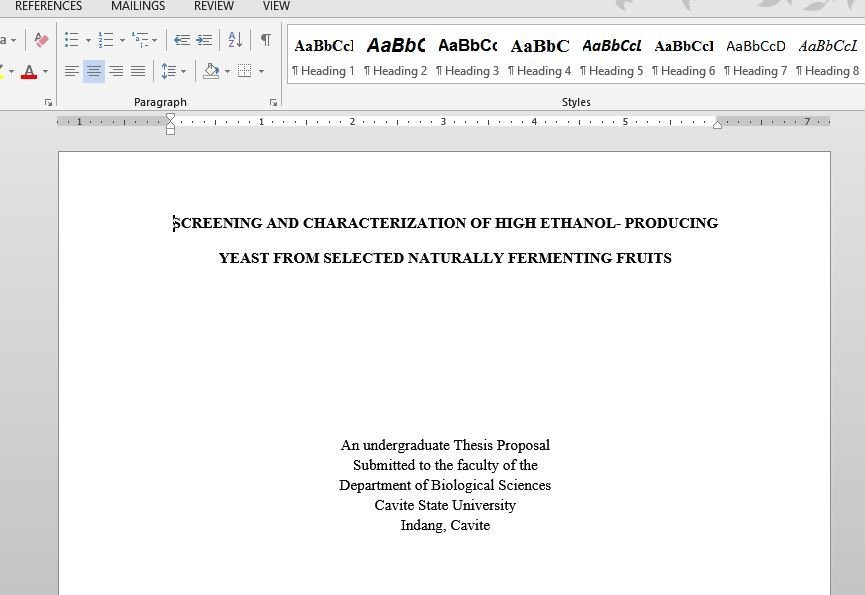Increase the paragraph indent
The width and height of the screenshot is (865, 595).
pyautogui.click(x=204, y=40)
